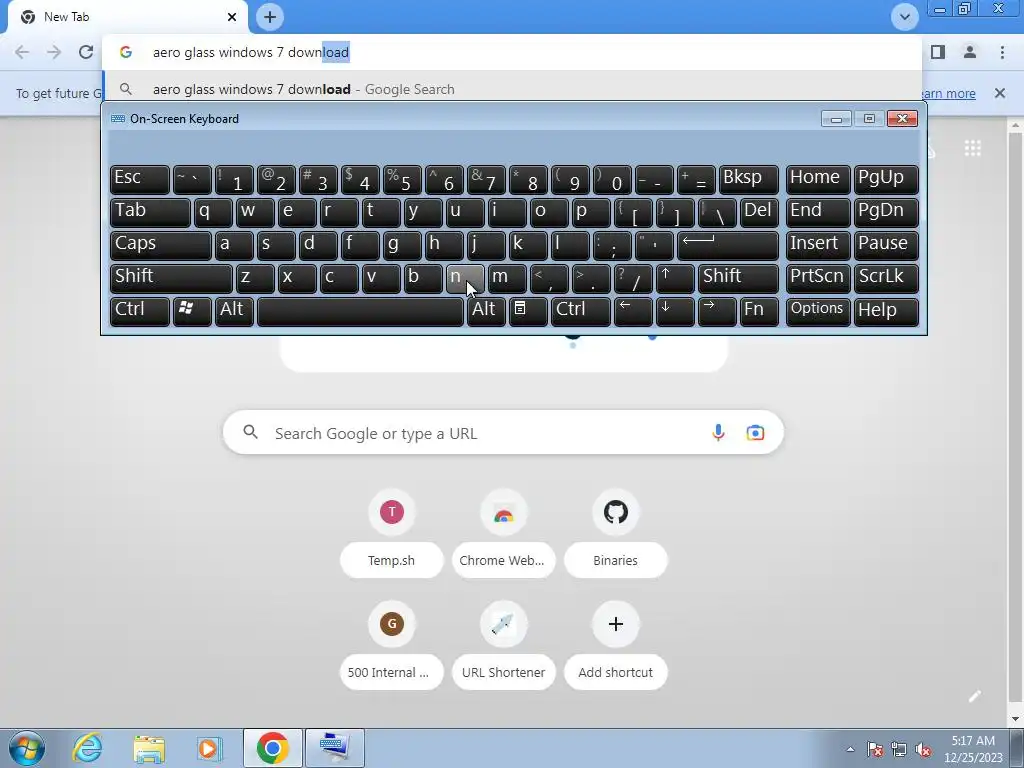Click the PrtScn key
Viewport: 1024px width, 768px height.
tap(818, 278)
